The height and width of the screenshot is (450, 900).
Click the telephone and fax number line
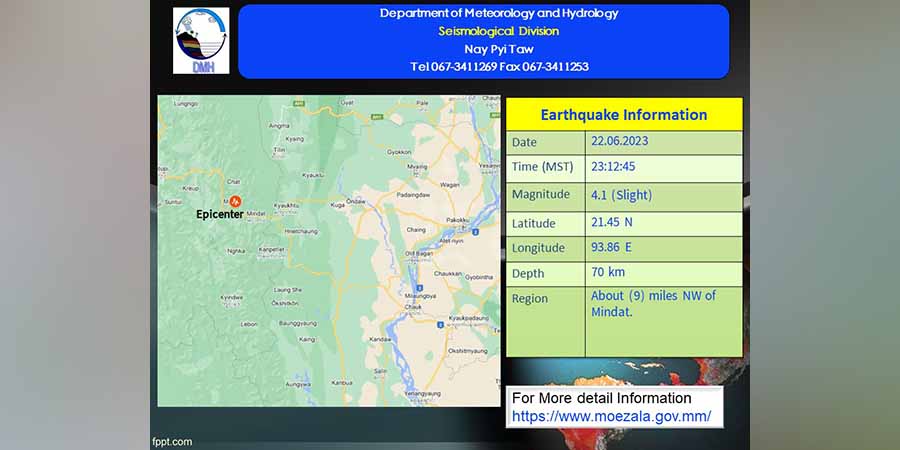click(499, 67)
